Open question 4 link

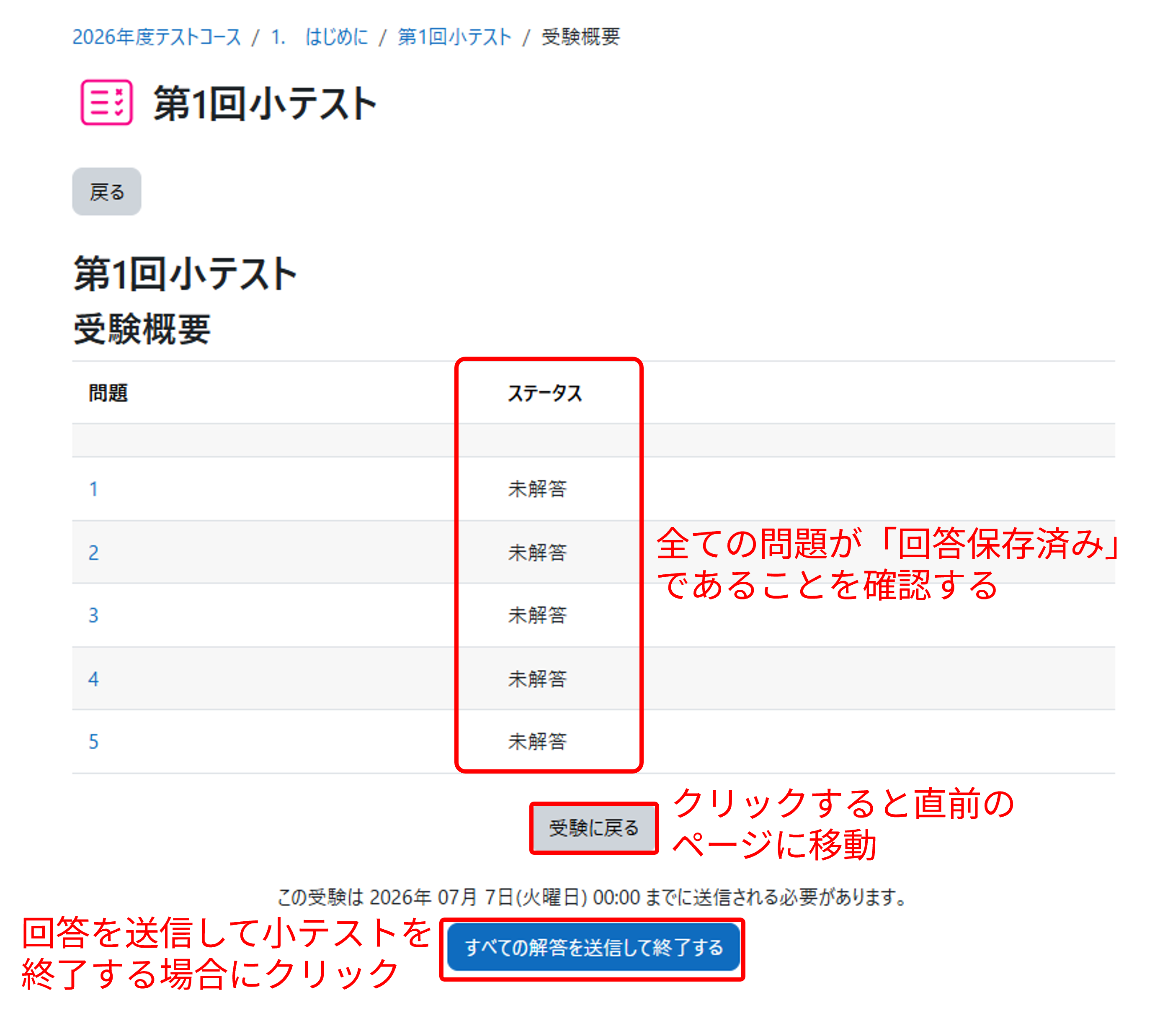94,679
